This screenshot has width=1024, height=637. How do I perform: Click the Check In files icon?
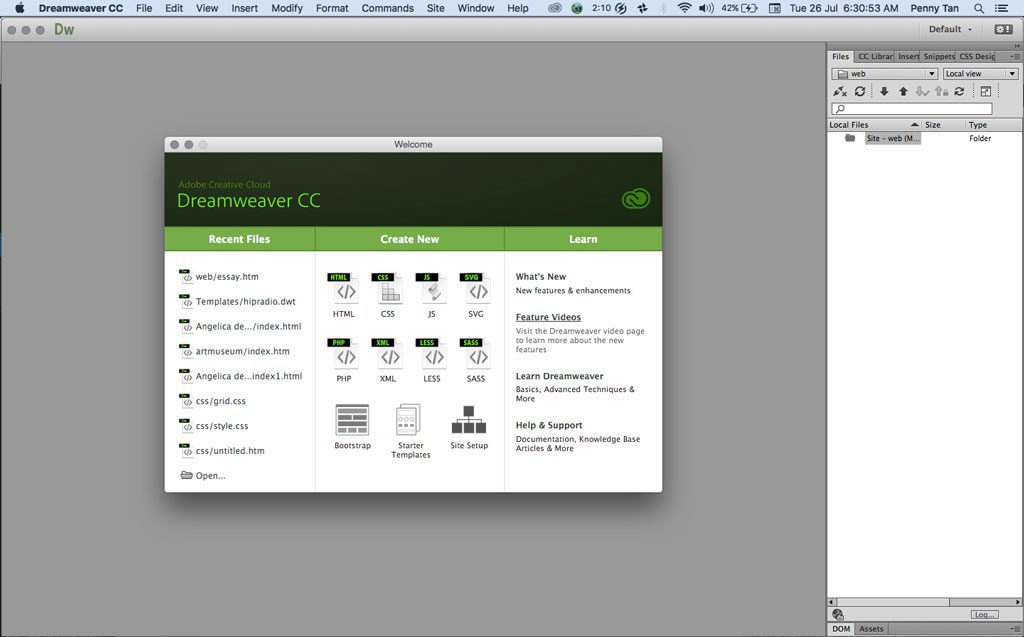pos(941,91)
